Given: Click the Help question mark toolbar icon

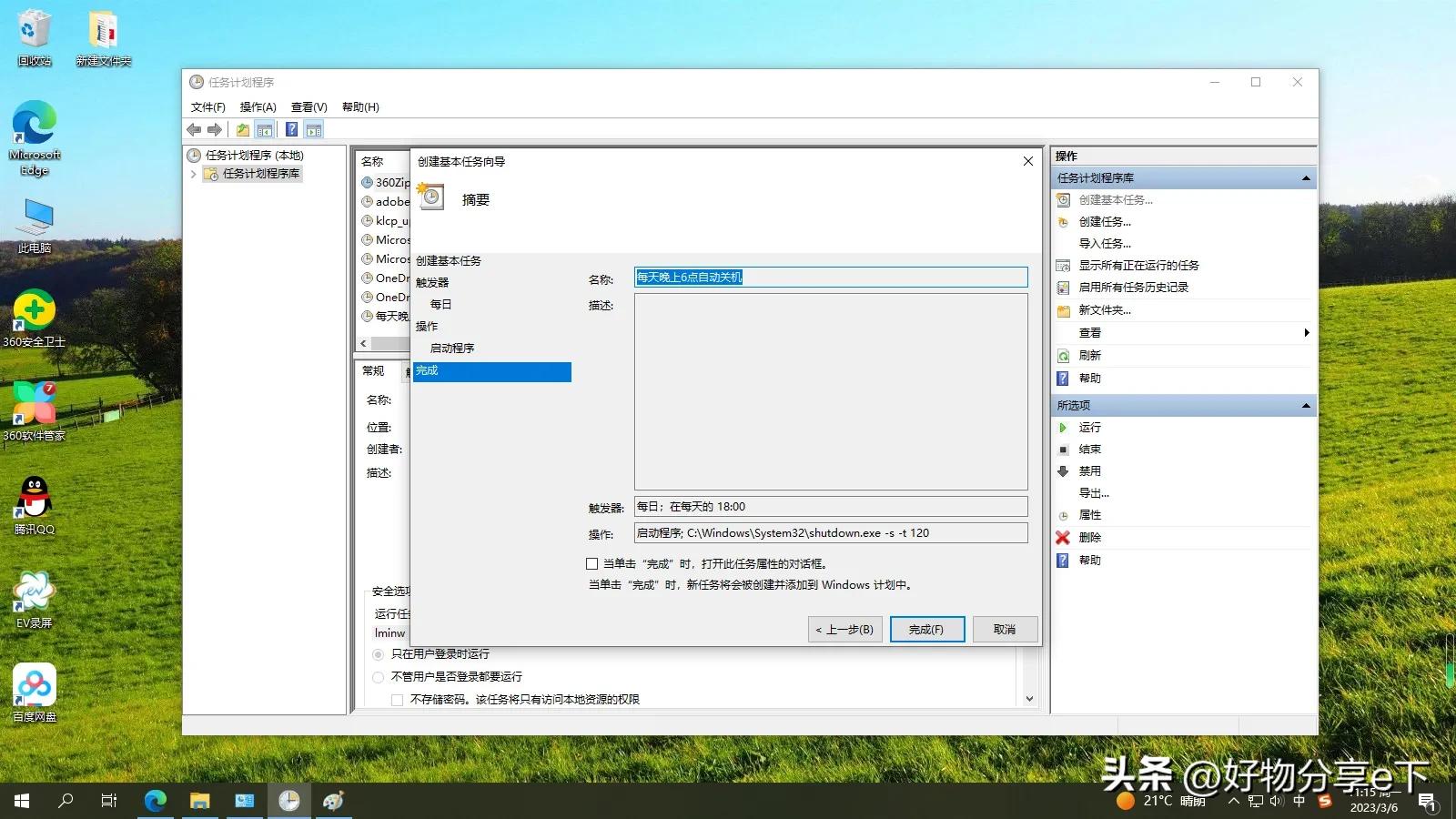Looking at the screenshot, I should [290, 129].
